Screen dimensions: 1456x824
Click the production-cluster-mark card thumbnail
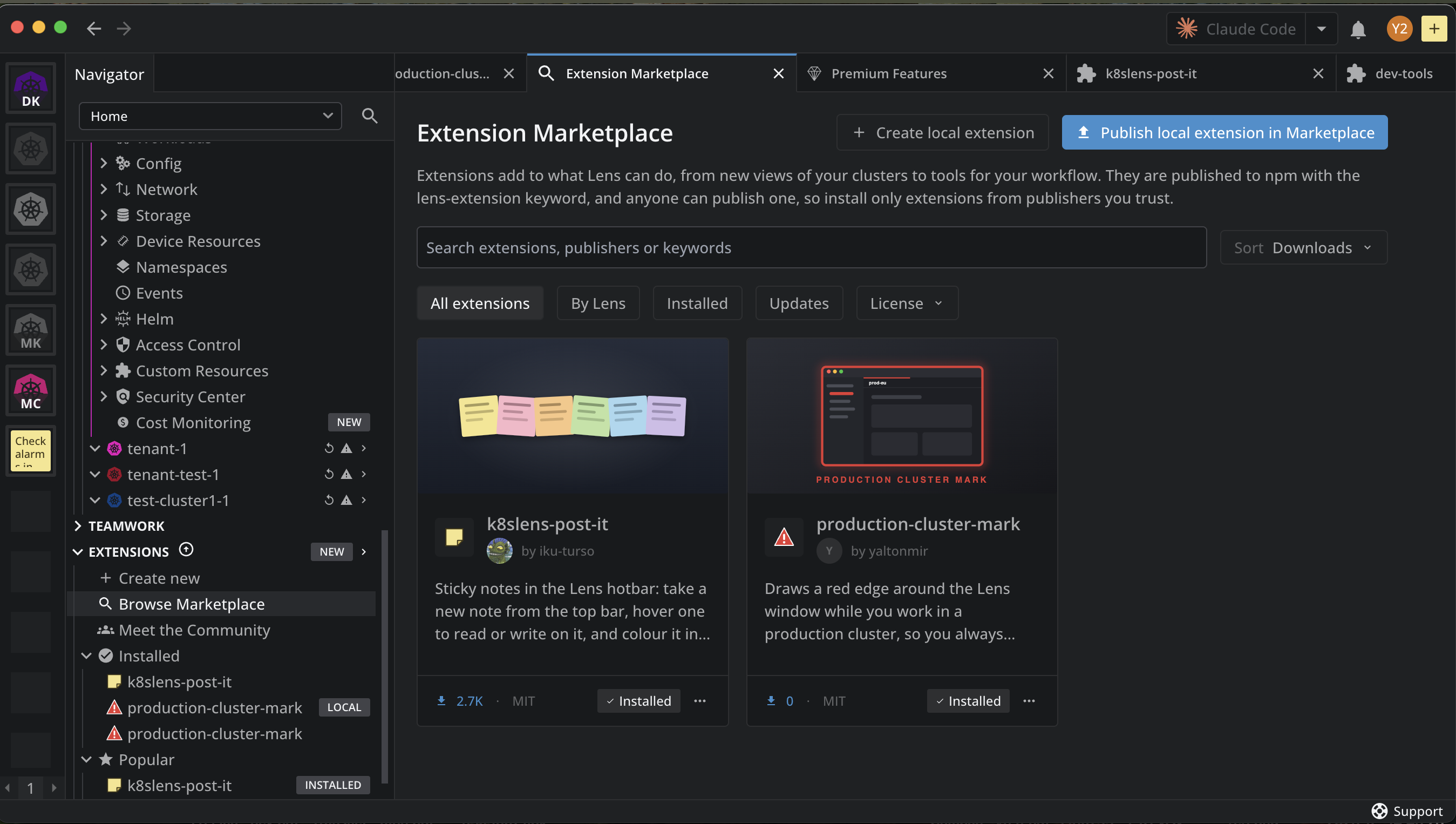(x=901, y=416)
